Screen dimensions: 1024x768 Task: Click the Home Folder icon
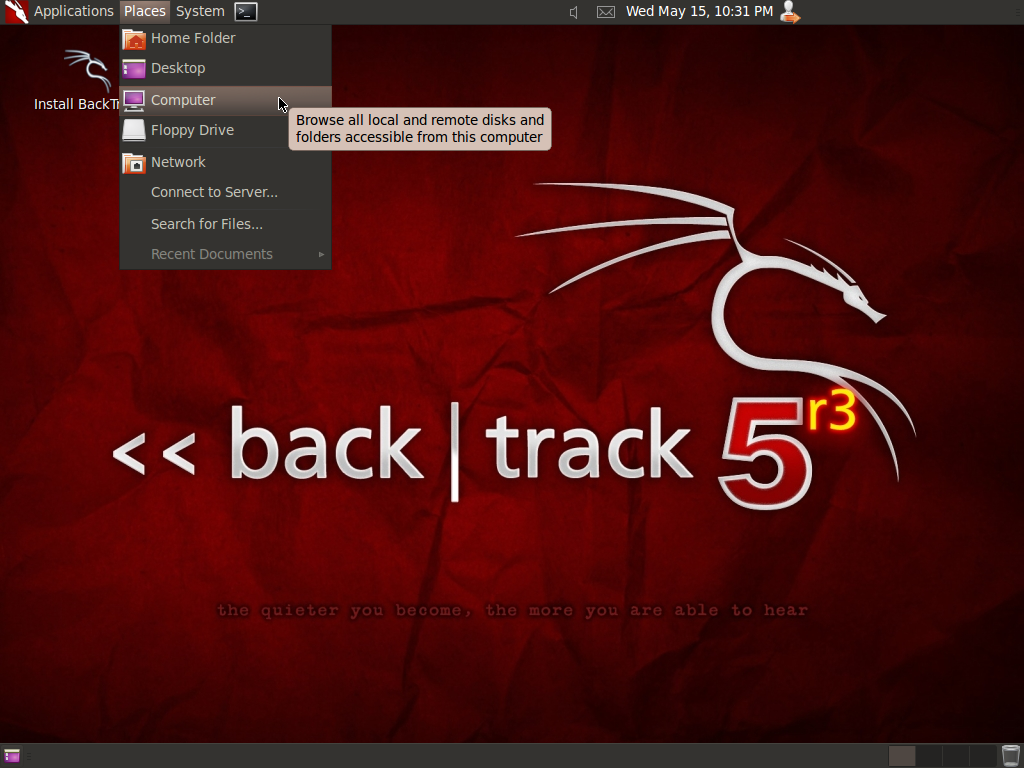(x=134, y=39)
